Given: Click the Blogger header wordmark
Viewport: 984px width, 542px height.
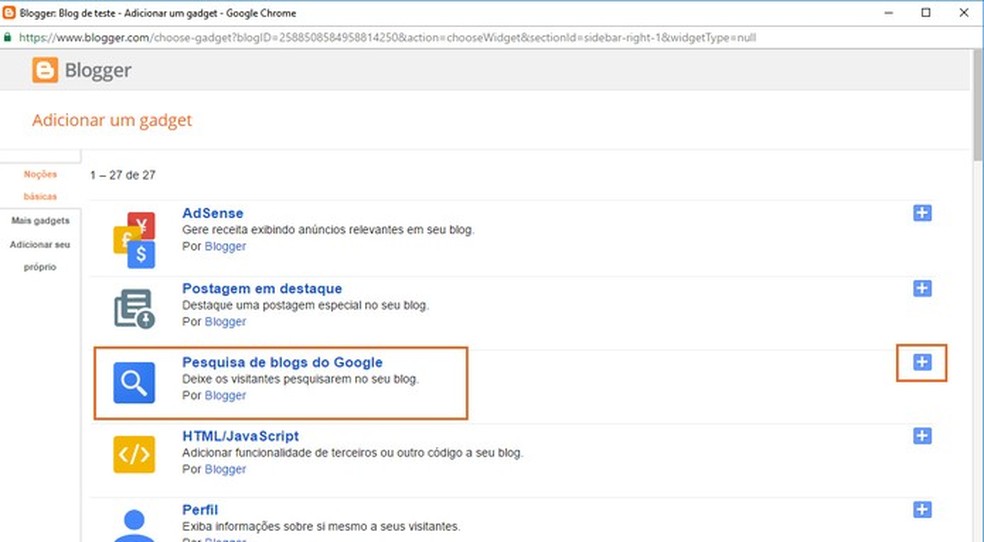Looking at the screenshot, I should tap(98, 70).
